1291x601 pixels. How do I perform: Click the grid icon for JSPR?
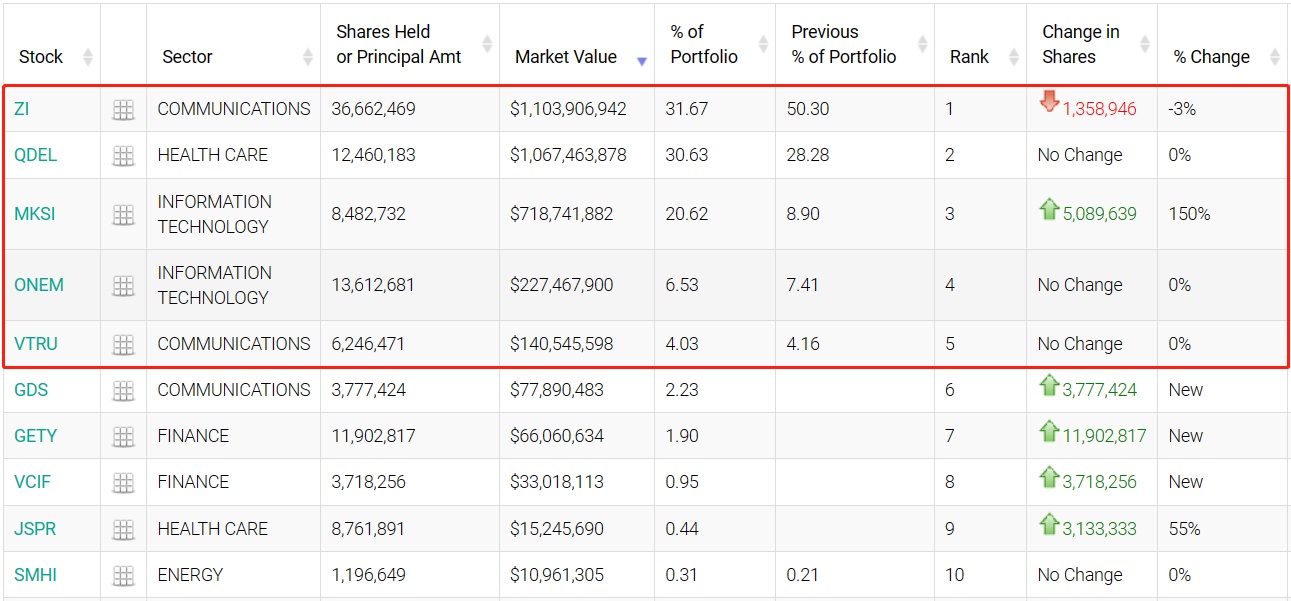pyautogui.click(x=123, y=529)
